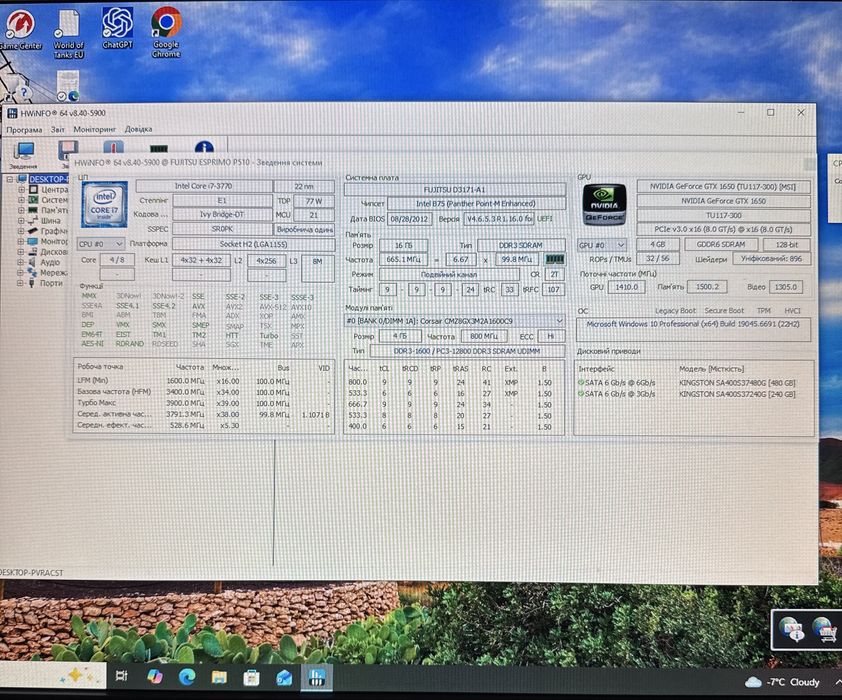Expand the Порти tree node
This screenshot has height=700, width=842.
(21, 283)
